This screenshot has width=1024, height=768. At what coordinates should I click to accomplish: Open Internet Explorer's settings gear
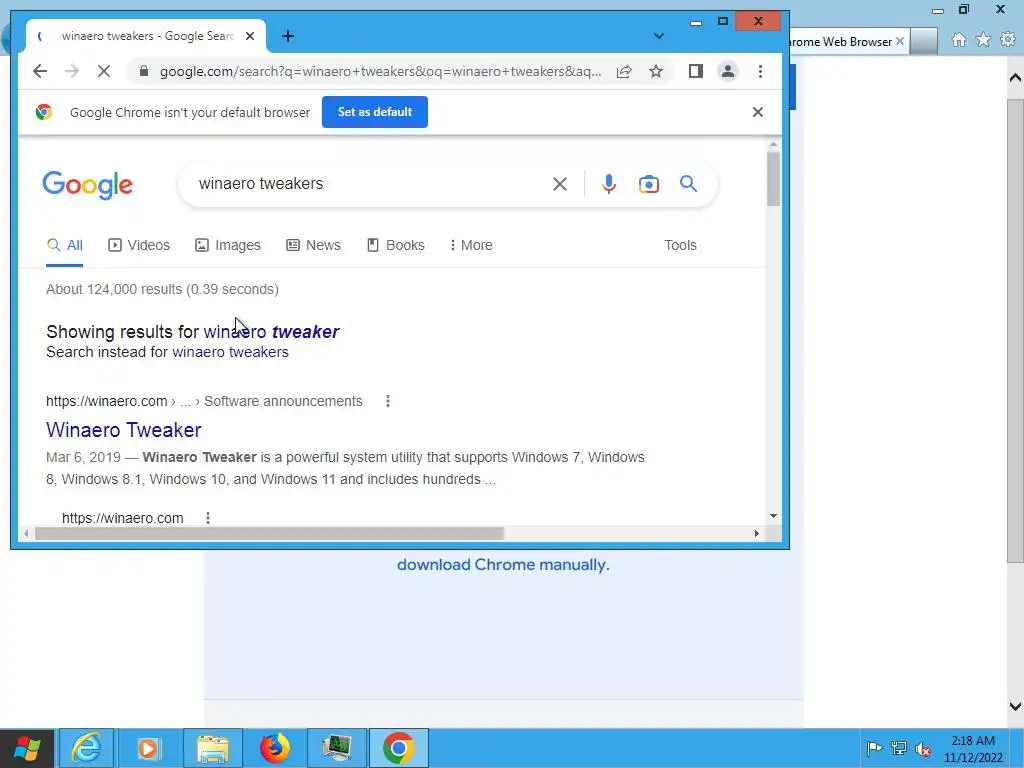(1008, 40)
